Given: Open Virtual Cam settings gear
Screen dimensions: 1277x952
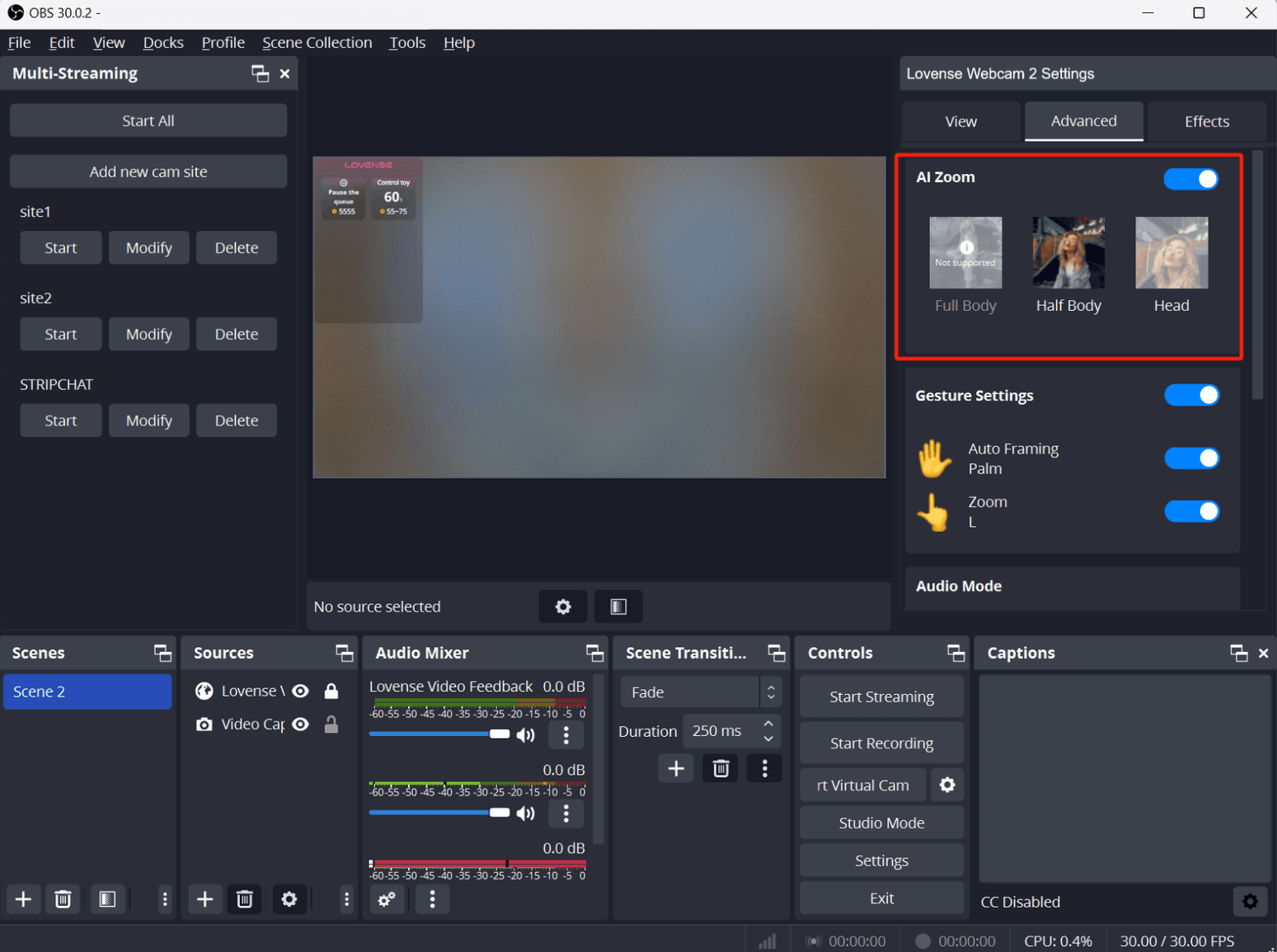Looking at the screenshot, I should [x=947, y=785].
